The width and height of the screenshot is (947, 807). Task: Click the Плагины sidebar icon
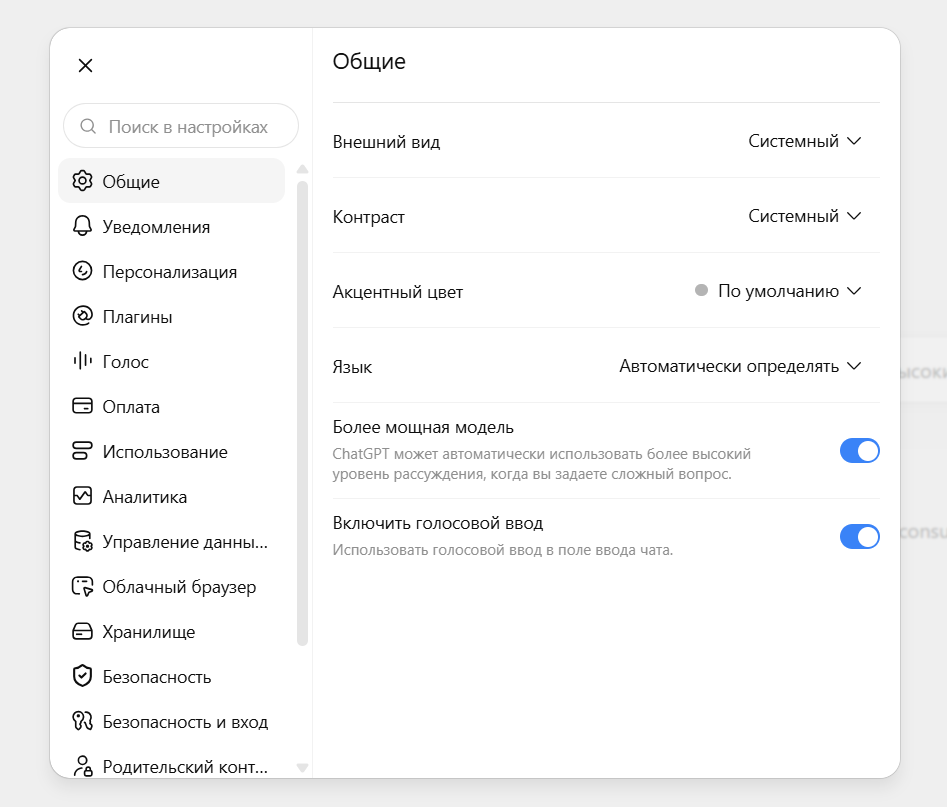click(x=82, y=316)
